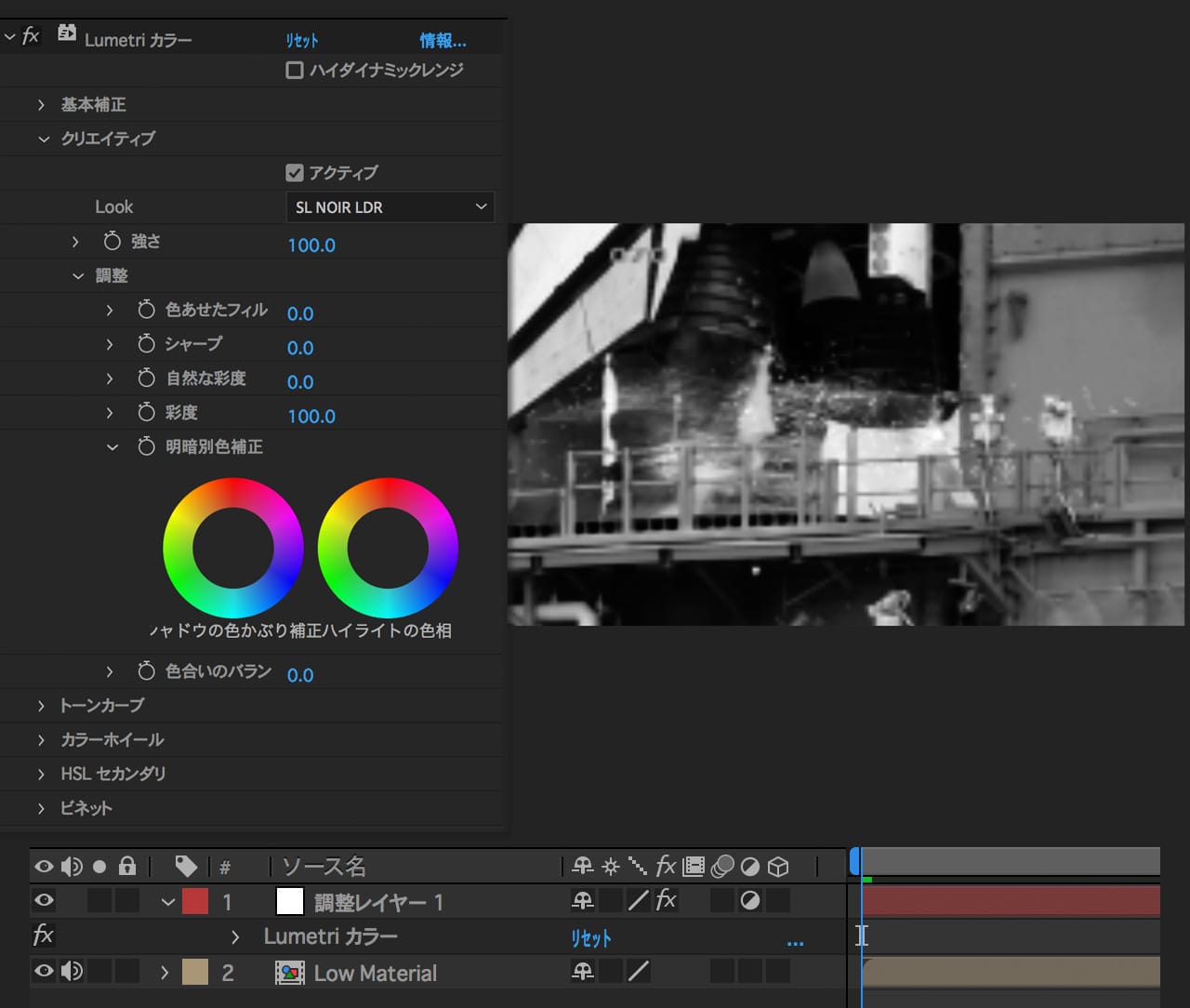Uncheck the アクティブ checkbox

tap(295, 173)
